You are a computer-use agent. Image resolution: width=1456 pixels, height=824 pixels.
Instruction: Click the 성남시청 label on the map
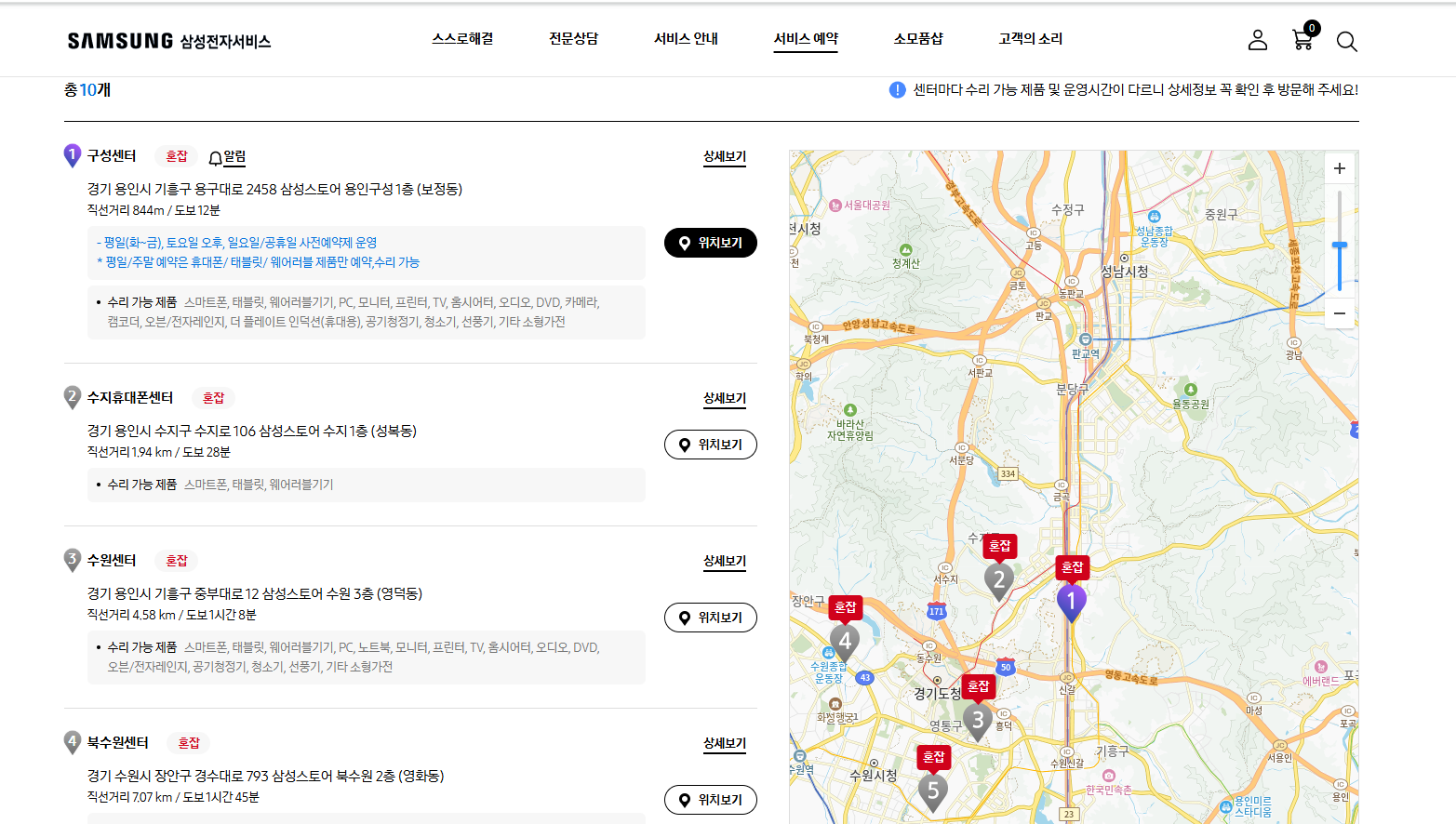(1124, 272)
